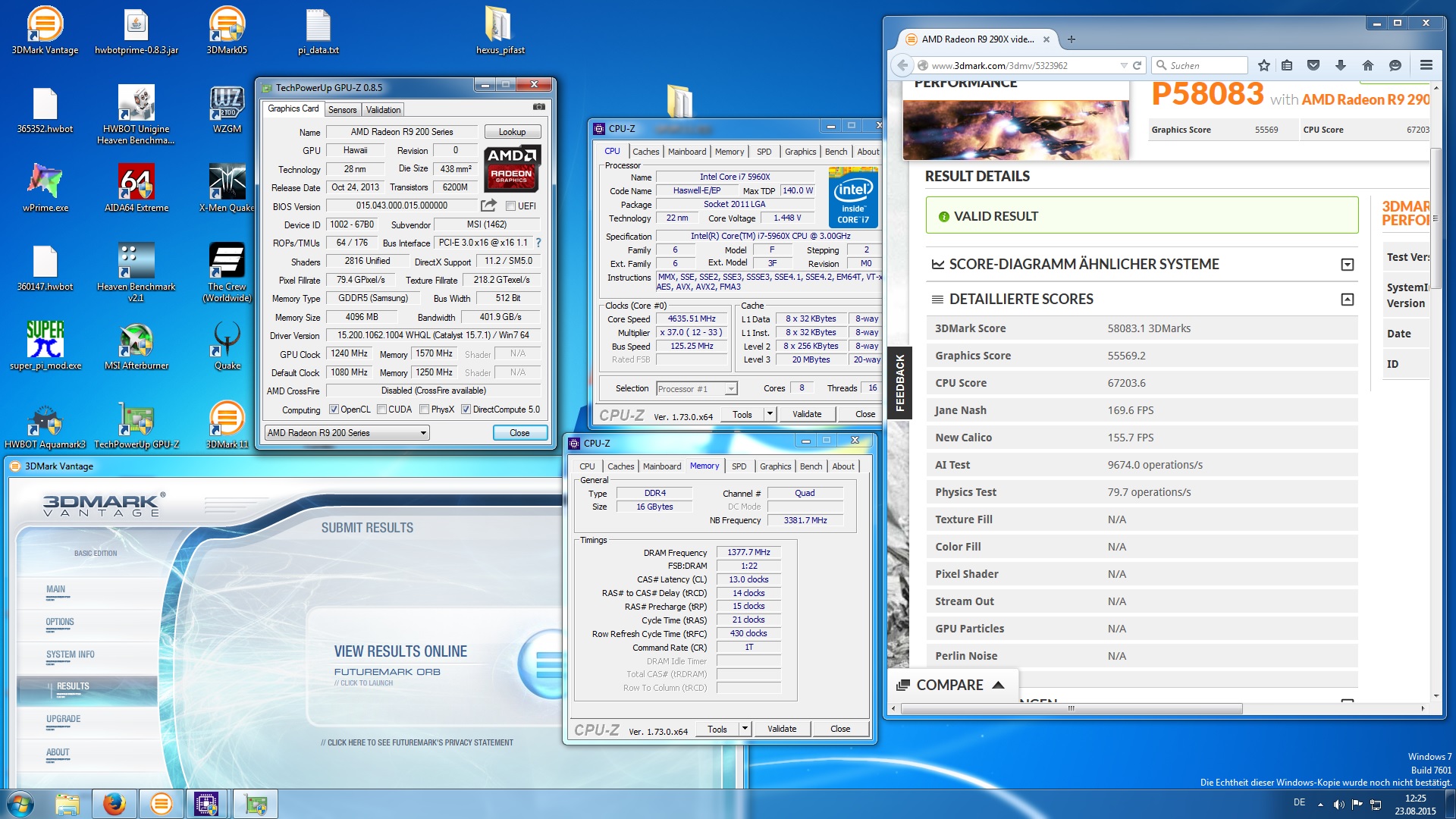Click the Windows Start orb
The image size is (1456, 819).
point(20,804)
